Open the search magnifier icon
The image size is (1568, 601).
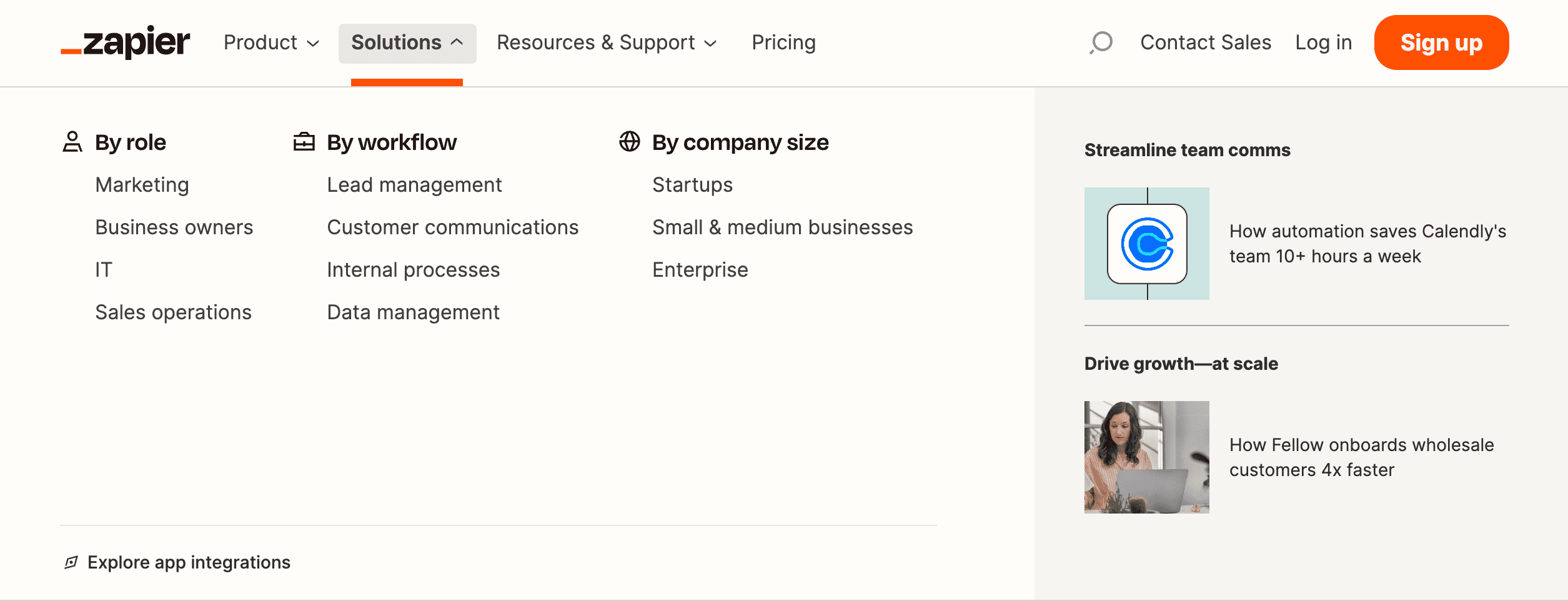click(x=1101, y=42)
